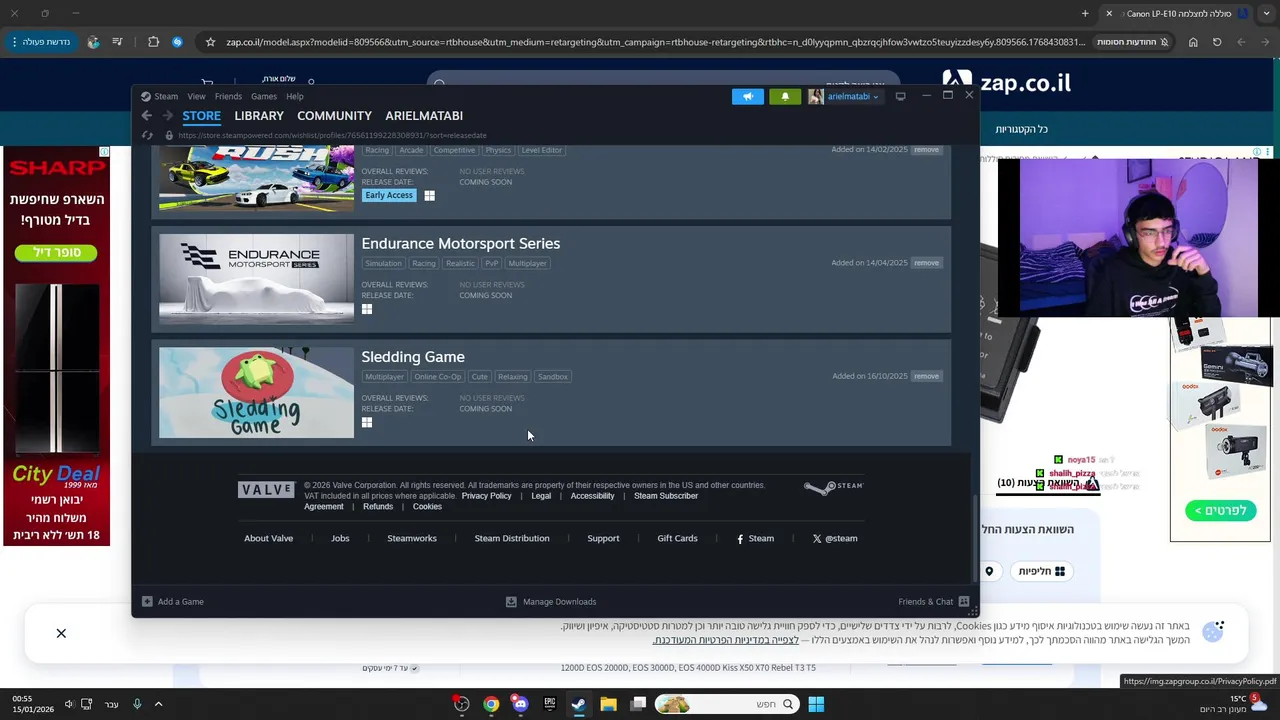Switch to the LIBRARY tab
Screen dimensions: 1280x720
click(259, 116)
